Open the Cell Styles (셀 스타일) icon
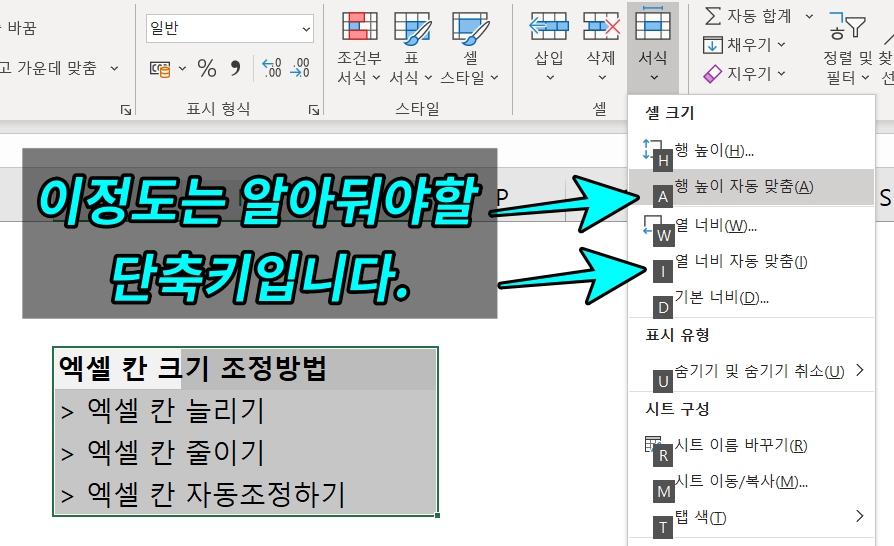The width and height of the screenshot is (894, 546). (x=470, y=27)
